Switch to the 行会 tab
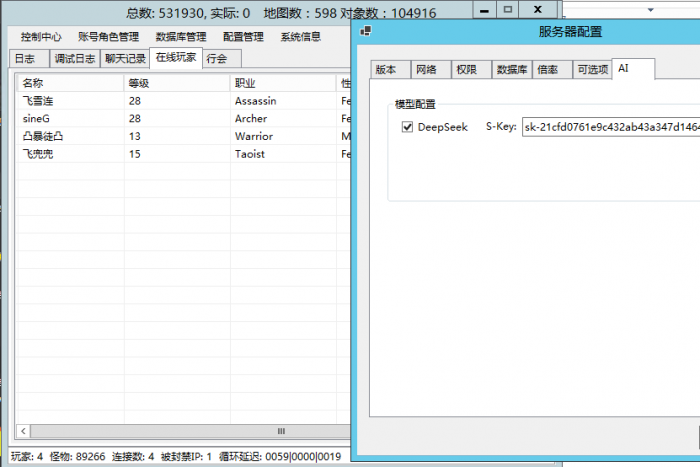 click(222, 58)
